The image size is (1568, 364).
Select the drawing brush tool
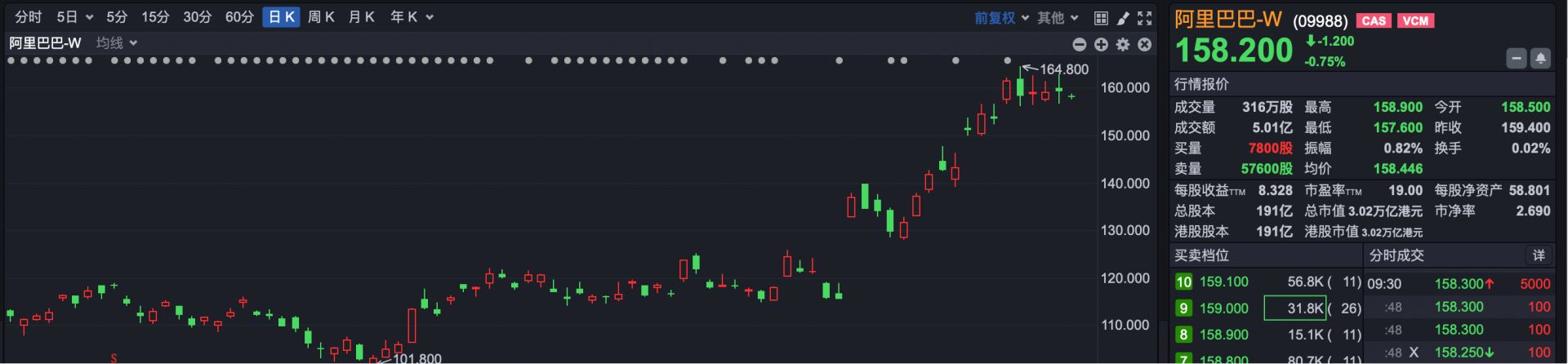coord(1123,18)
